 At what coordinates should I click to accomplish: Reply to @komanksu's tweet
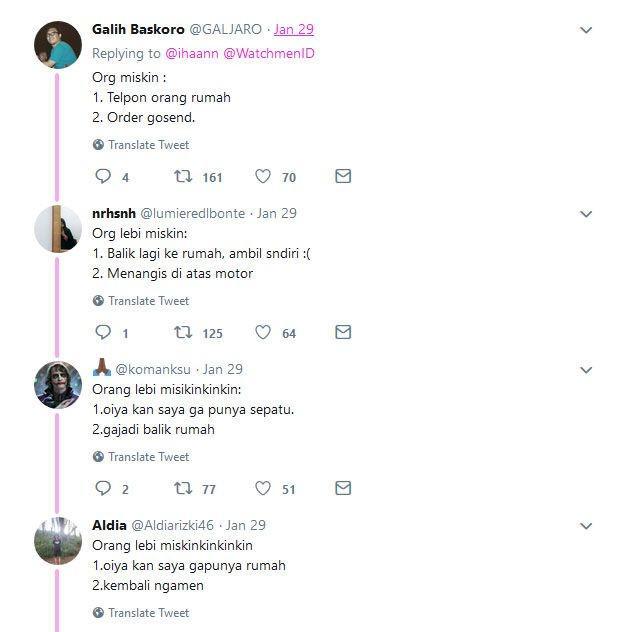click(103, 489)
